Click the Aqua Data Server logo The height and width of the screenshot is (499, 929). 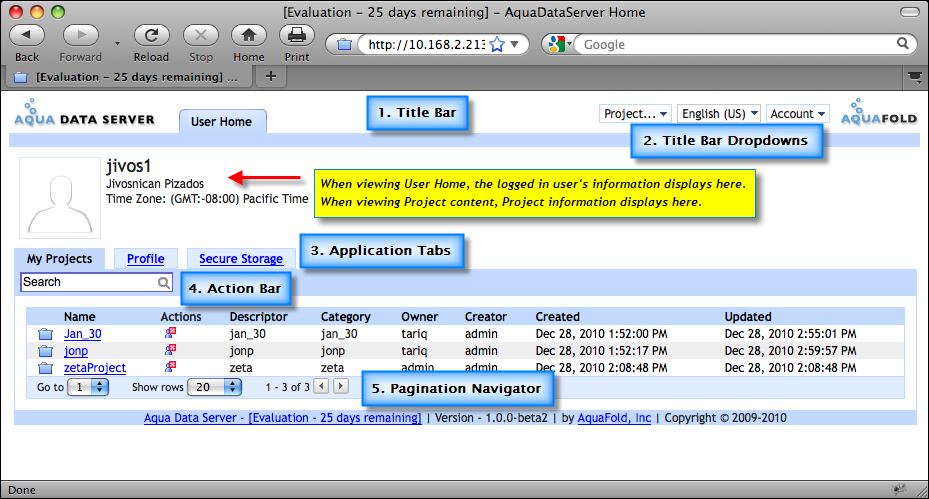point(84,114)
